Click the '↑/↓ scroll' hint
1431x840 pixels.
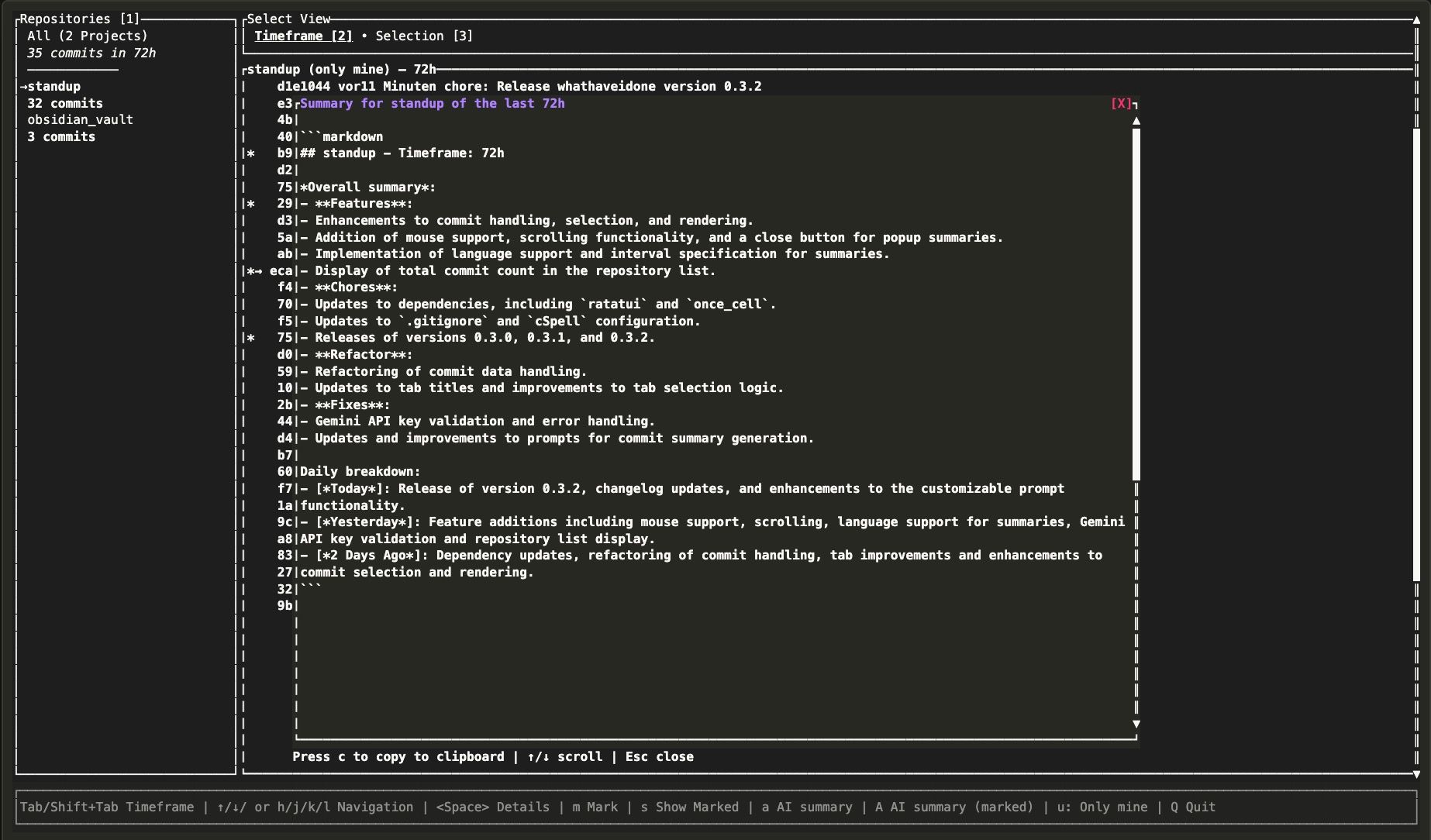click(x=565, y=756)
